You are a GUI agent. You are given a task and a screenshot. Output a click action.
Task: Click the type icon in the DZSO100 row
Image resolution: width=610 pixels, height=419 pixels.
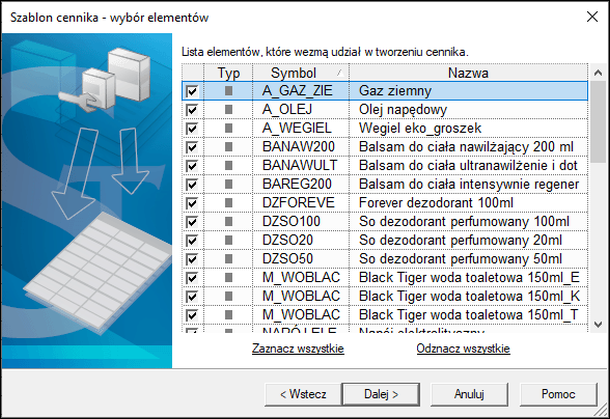(x=229, y=222)
